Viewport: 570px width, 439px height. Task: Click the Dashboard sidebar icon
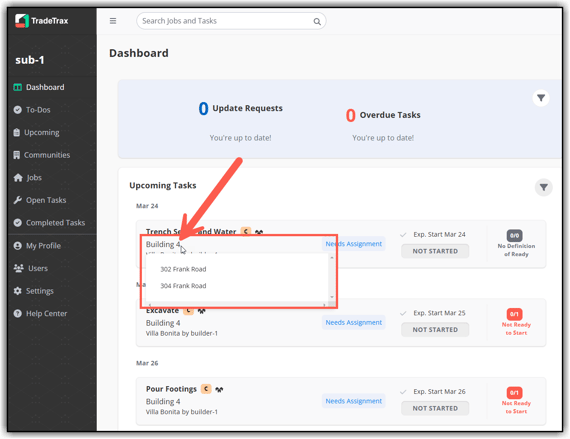(17, 87)
